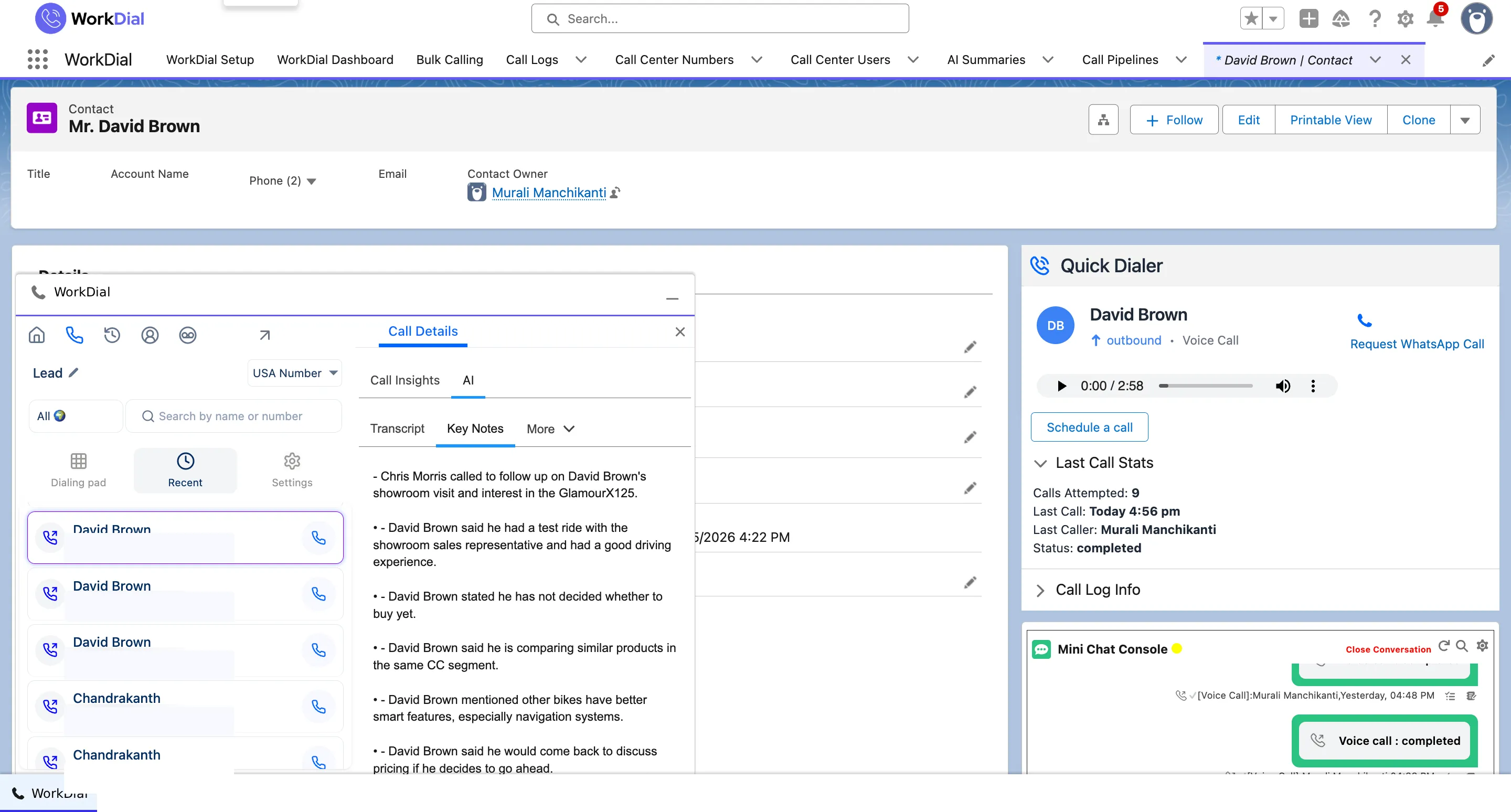Close the conversation in Mini Chat Console
The width and height of the screenshot is (1511, 812).
[x=1388, y=649]
